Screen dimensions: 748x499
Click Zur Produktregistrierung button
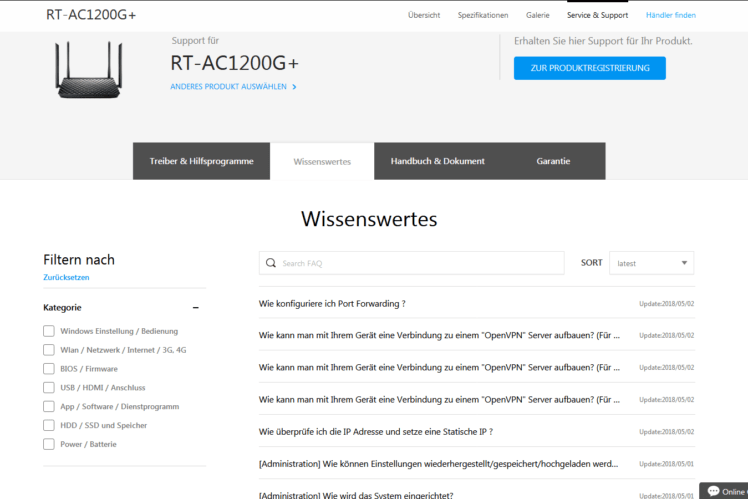(x=590, y=68)
